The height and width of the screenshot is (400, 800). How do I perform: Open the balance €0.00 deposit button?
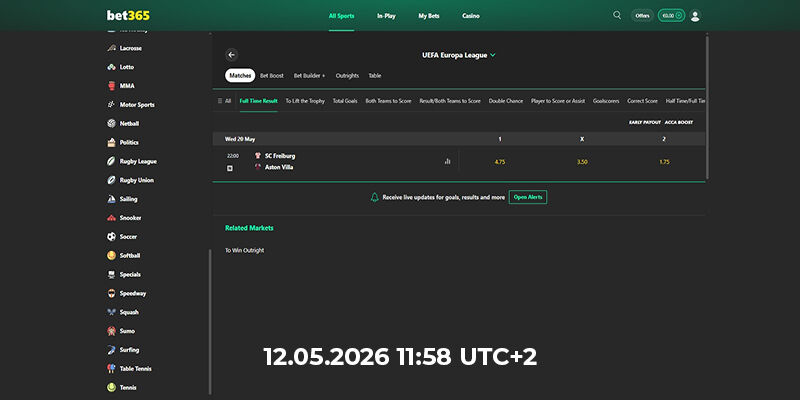point(671,16)
